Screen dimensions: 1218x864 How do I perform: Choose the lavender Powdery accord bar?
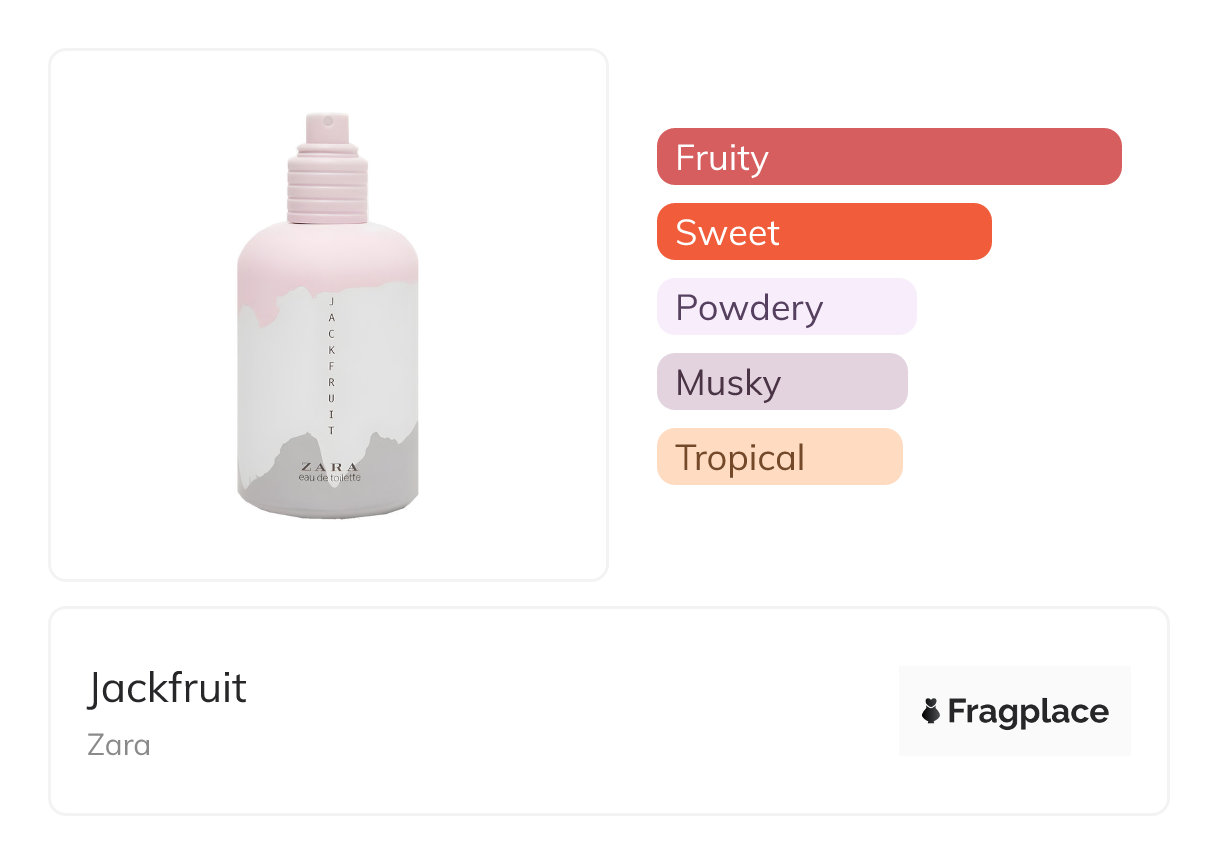coord(786,307)
